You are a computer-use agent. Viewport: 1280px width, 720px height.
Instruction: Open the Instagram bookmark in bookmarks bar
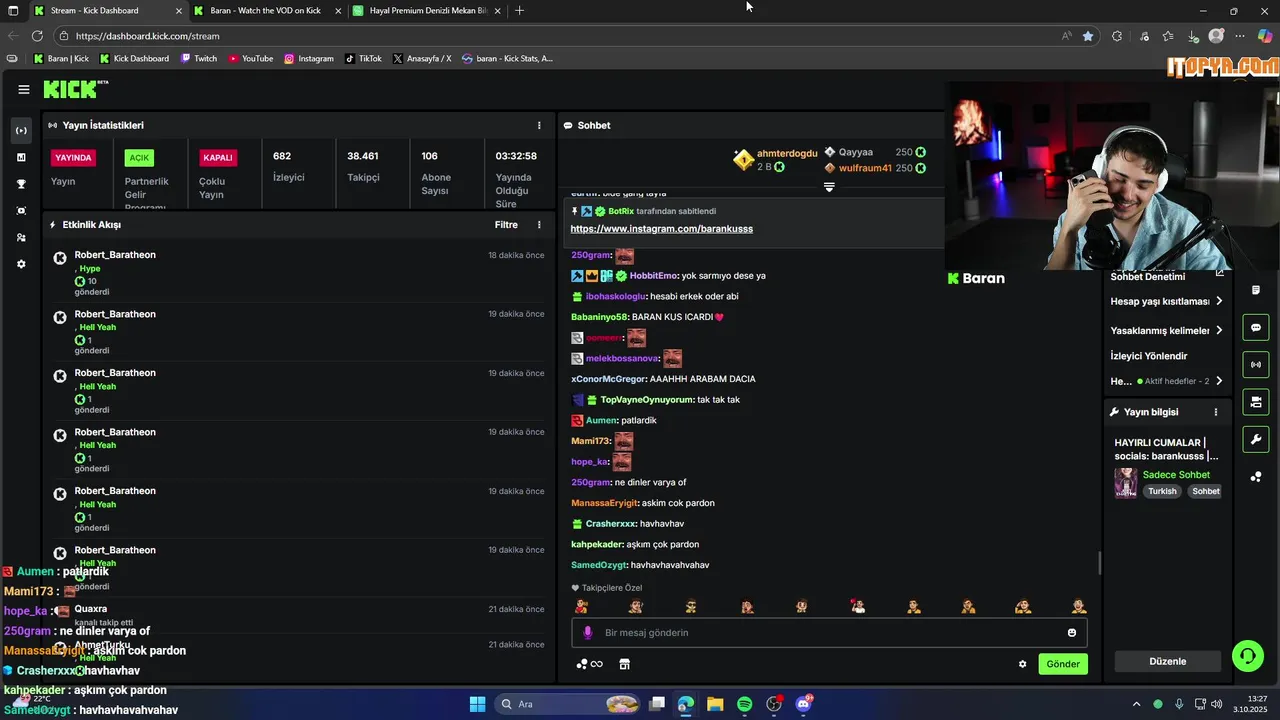[x=309, y=59]
